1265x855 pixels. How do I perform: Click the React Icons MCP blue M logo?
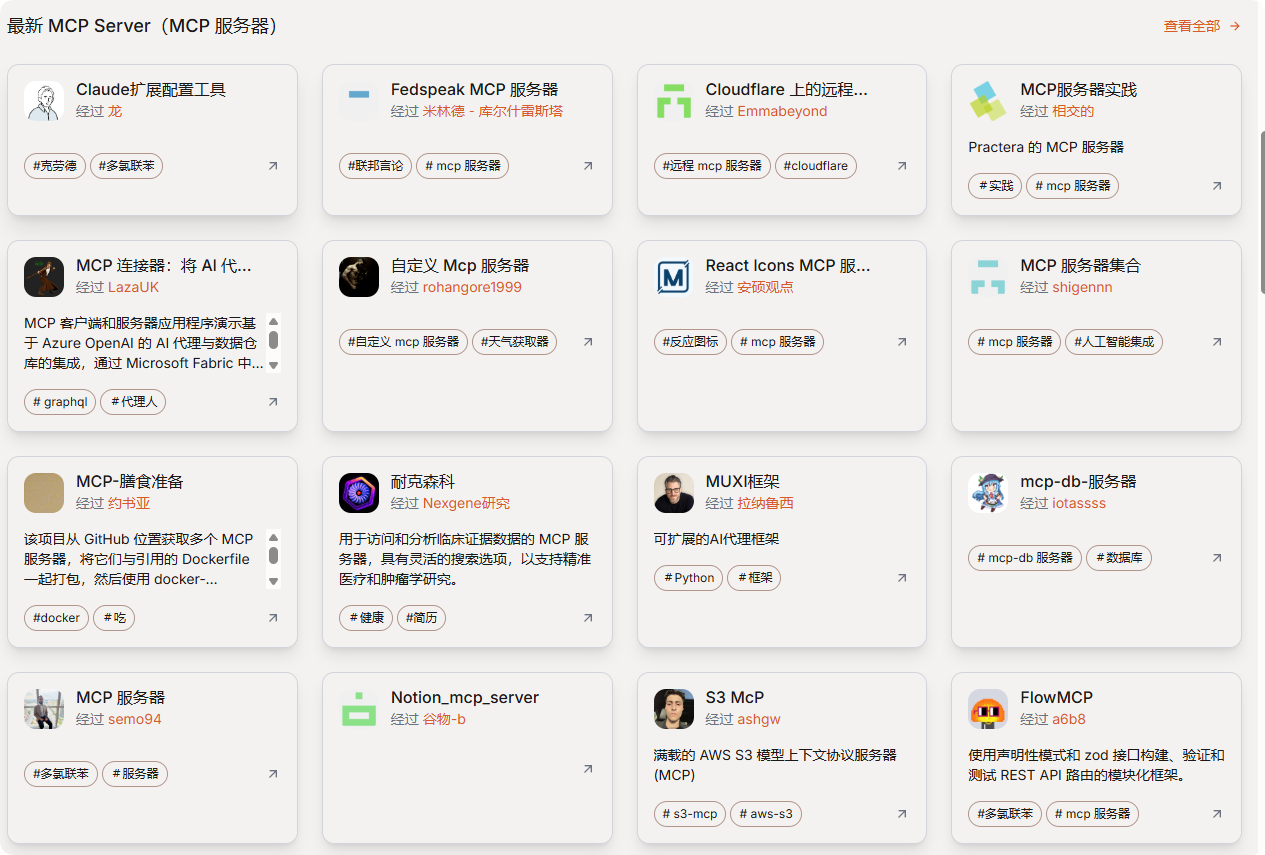(673, 277)
